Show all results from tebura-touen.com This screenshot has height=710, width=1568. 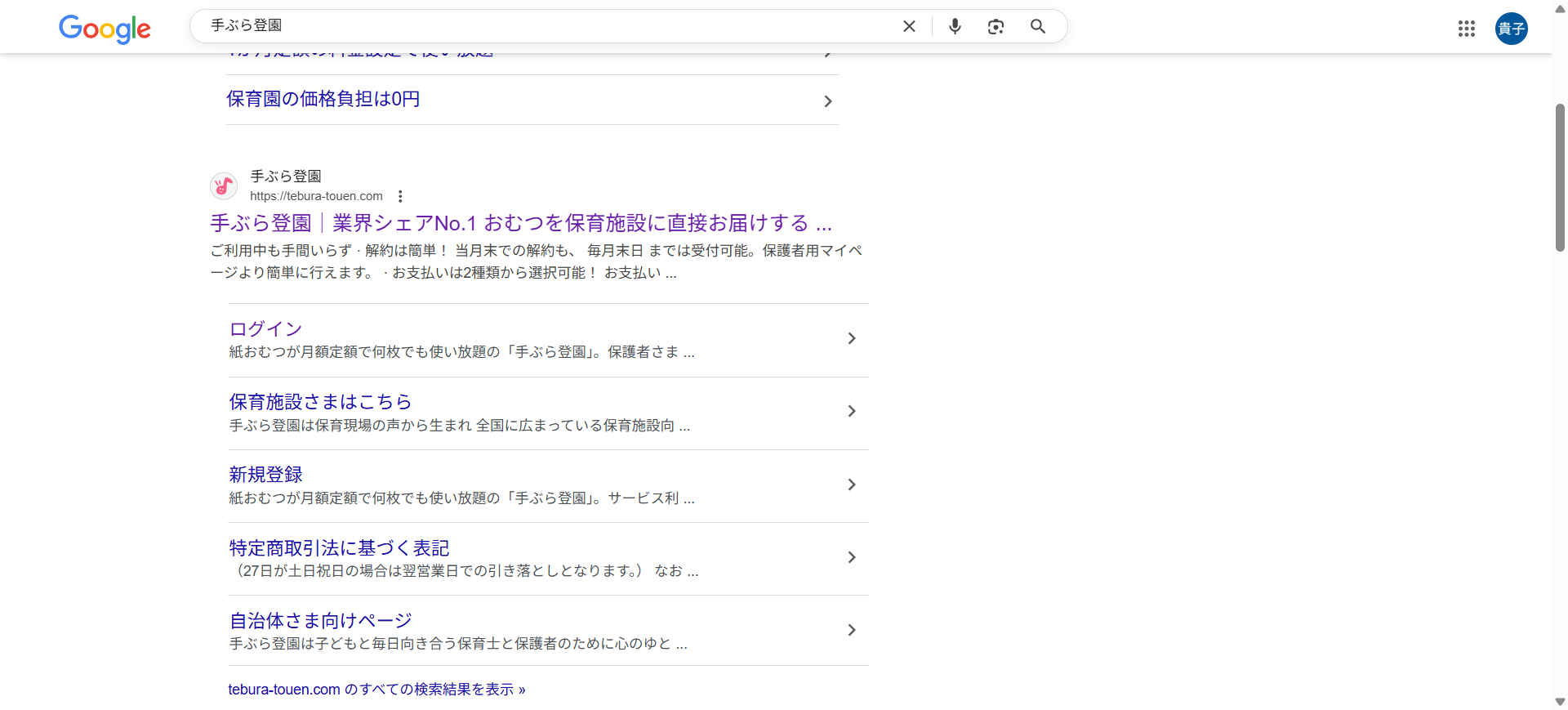(x=376, y=690)
